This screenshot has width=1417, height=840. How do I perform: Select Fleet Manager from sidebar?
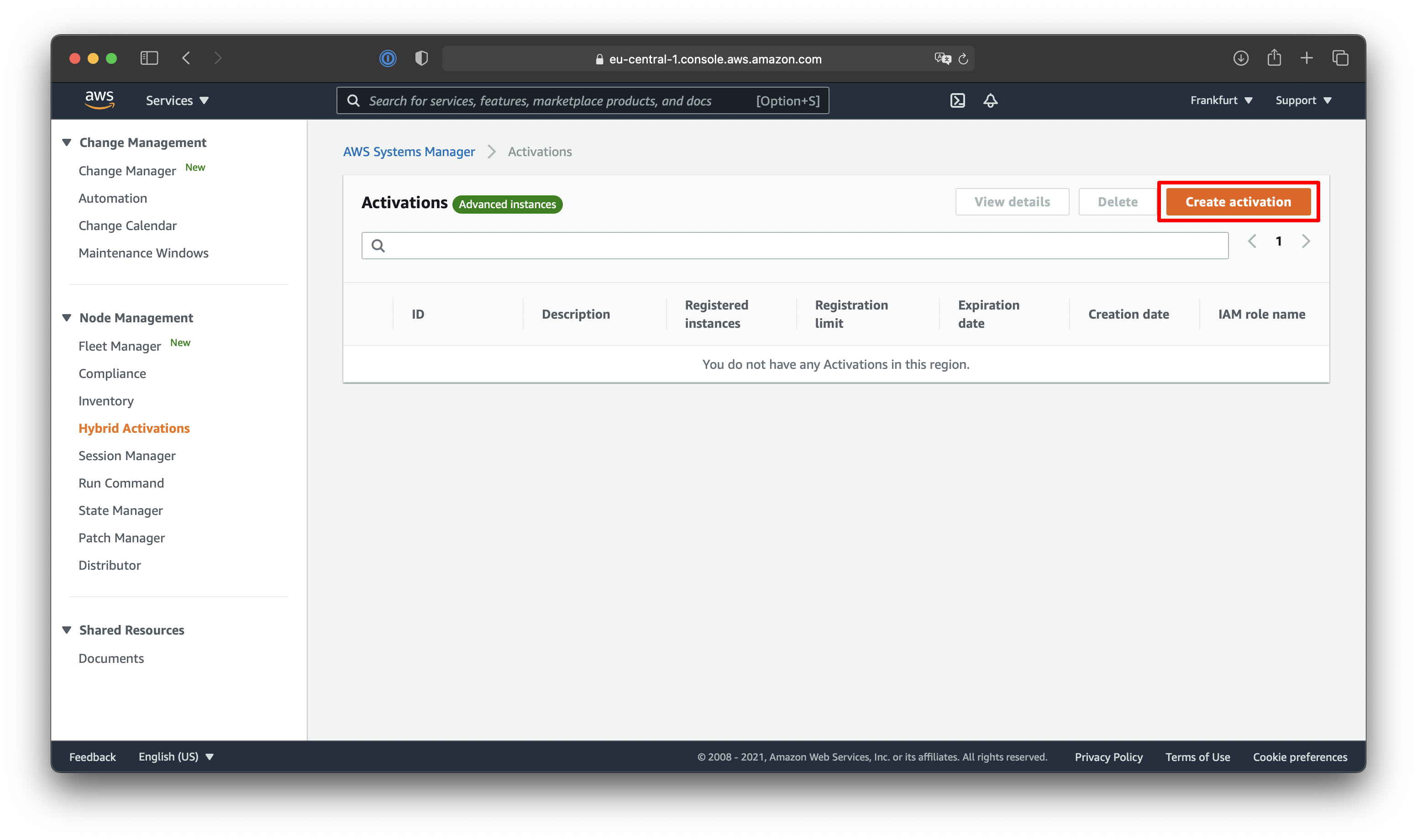120,345
